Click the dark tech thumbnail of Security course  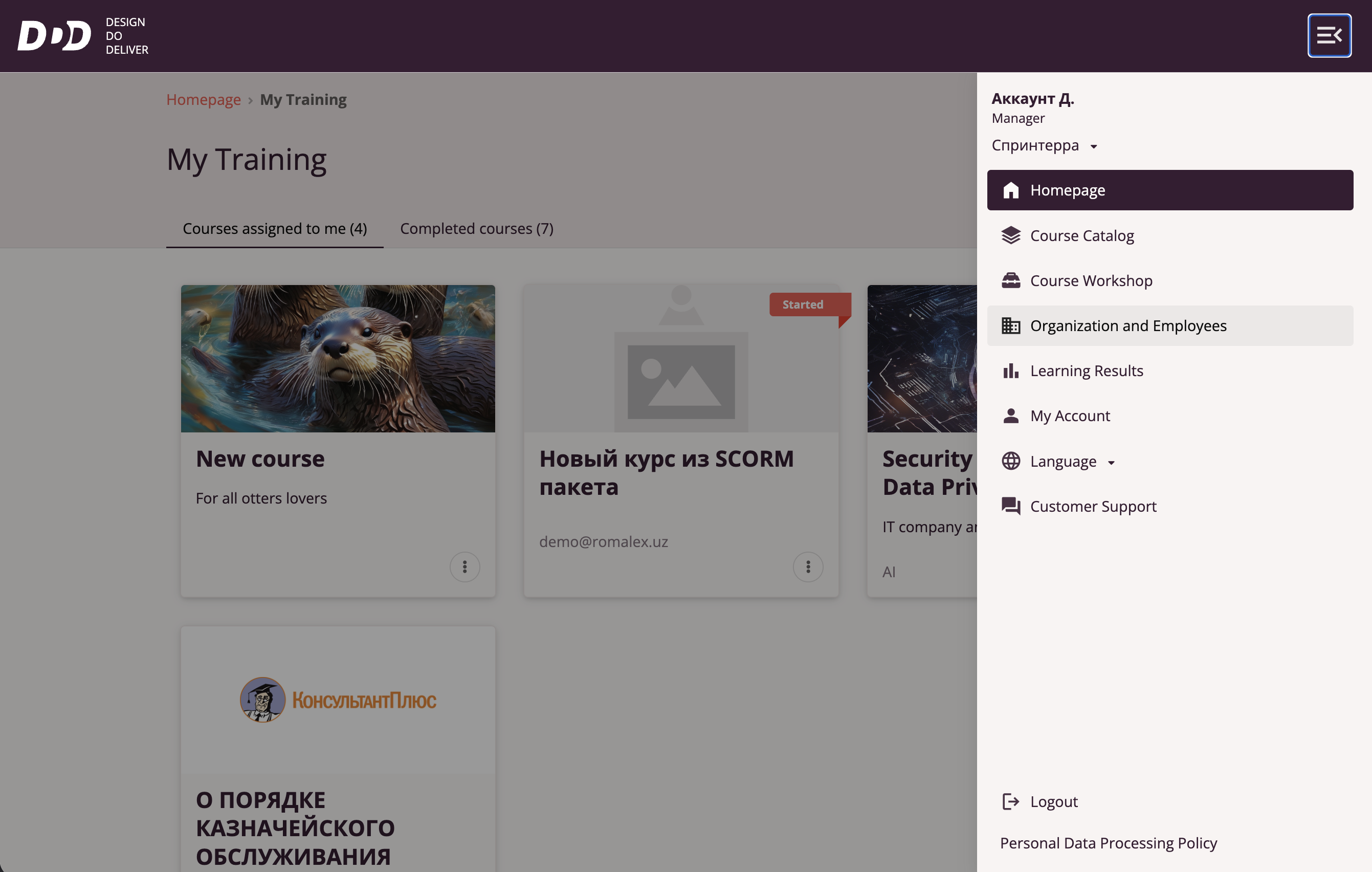[x=922, y=359]
